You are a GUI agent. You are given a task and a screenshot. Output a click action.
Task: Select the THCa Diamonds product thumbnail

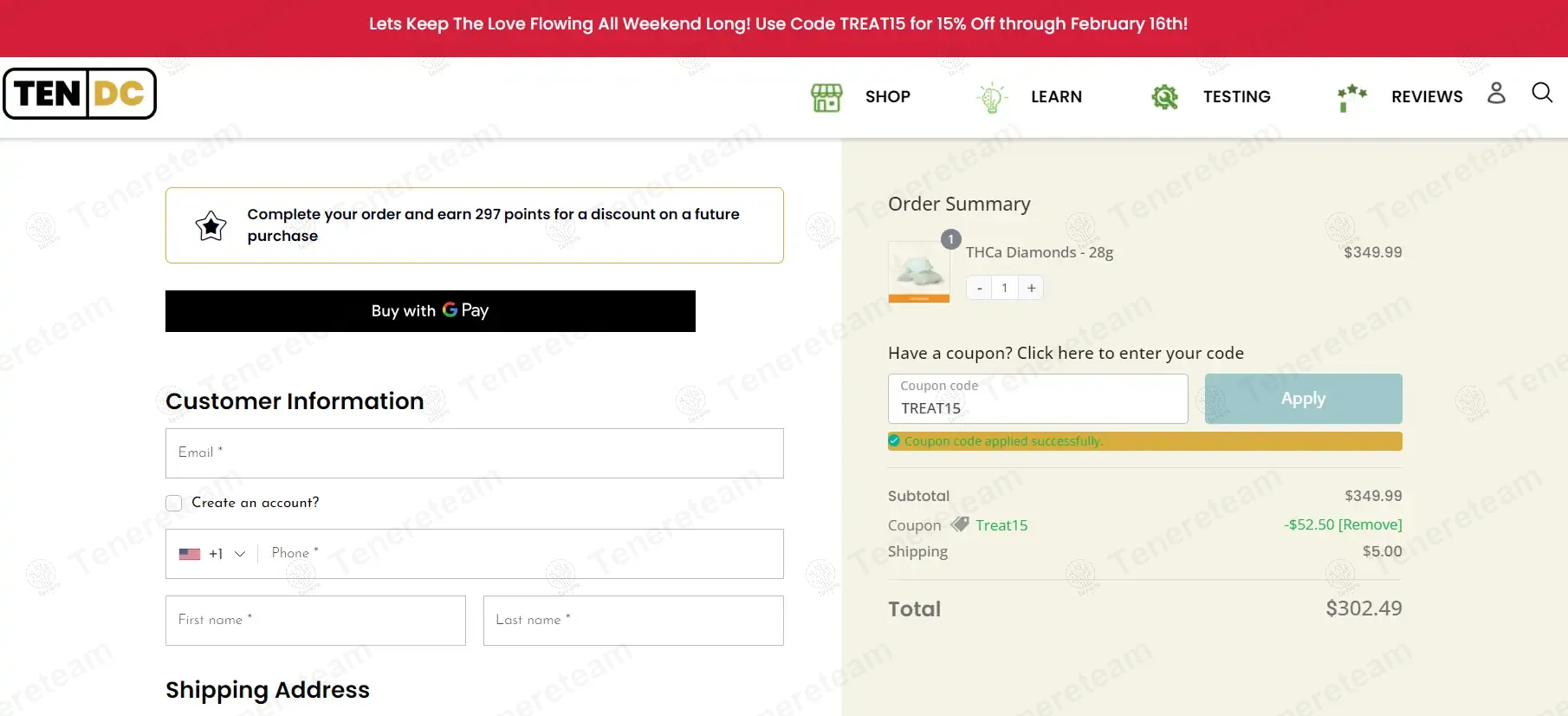[919, 272]
